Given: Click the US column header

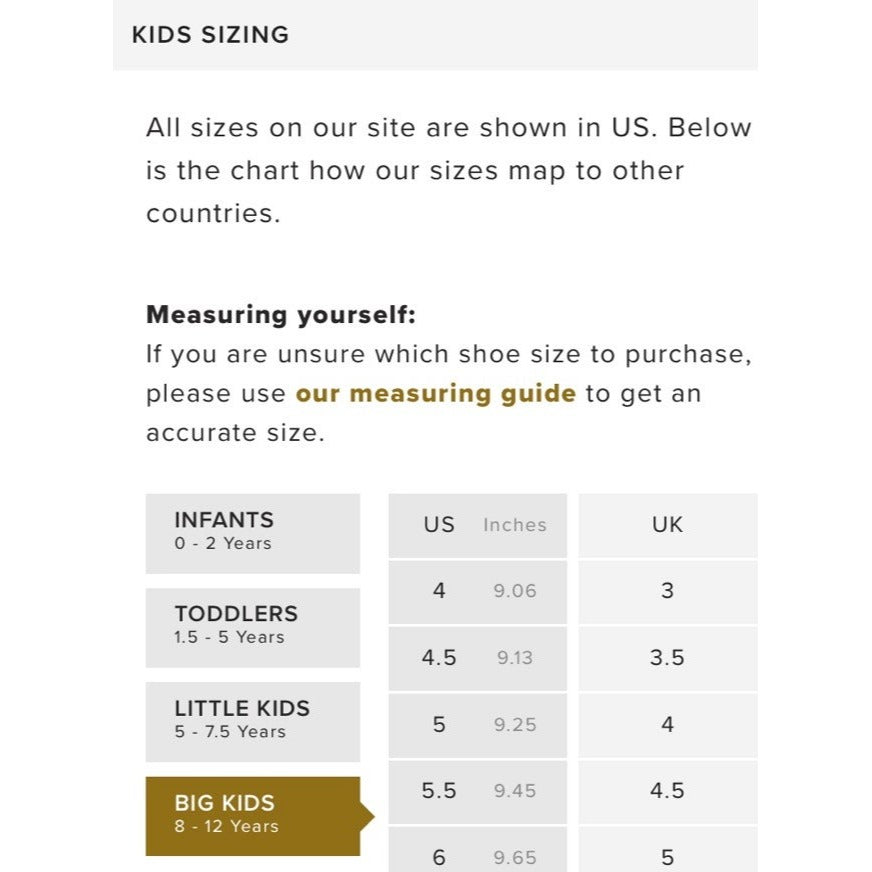Looking at the screenshot, I should [439, 525].
